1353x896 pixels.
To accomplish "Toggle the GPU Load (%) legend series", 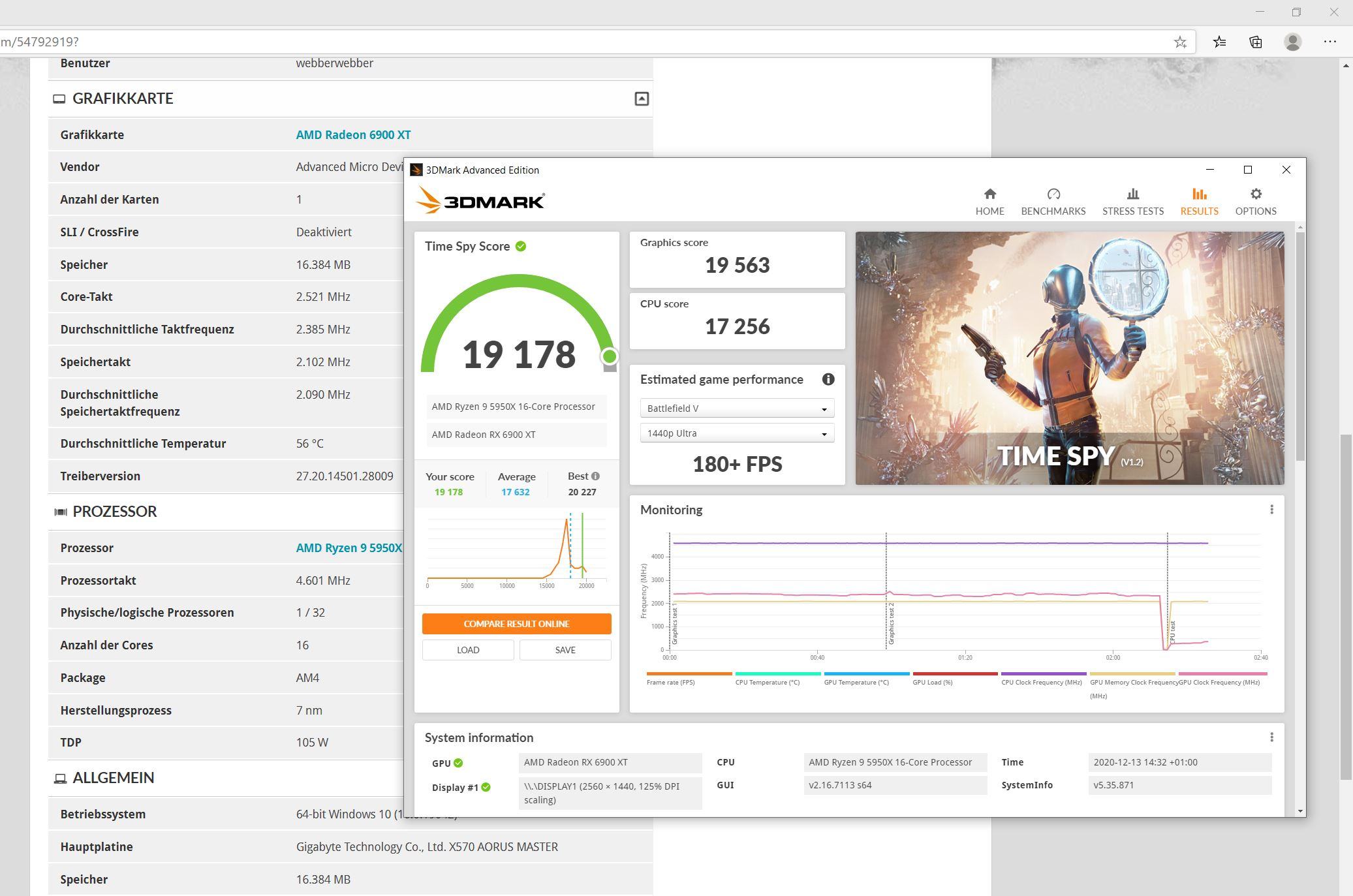I will [932, 682].
